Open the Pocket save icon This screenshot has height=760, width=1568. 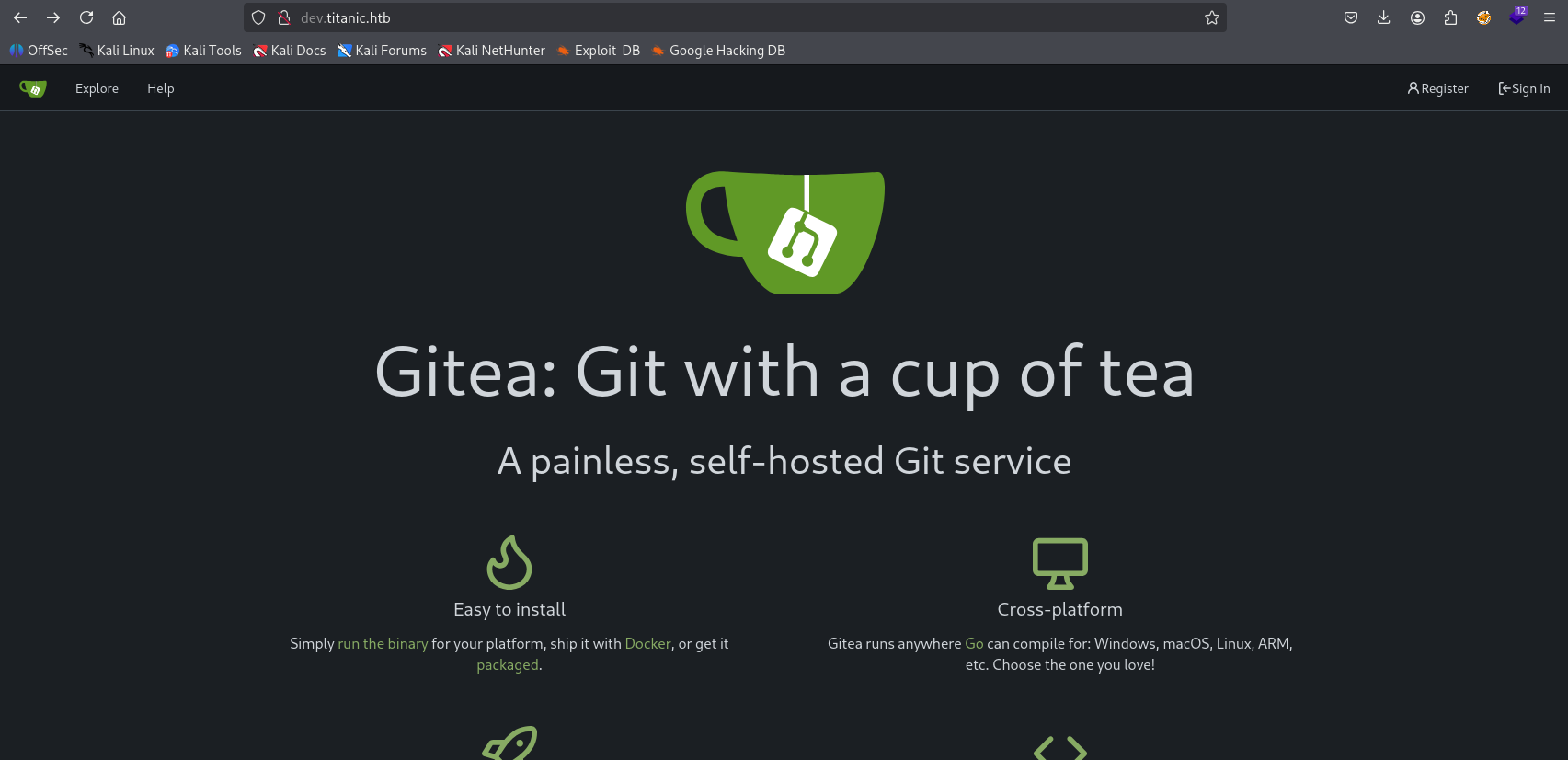pos(1351,17)
